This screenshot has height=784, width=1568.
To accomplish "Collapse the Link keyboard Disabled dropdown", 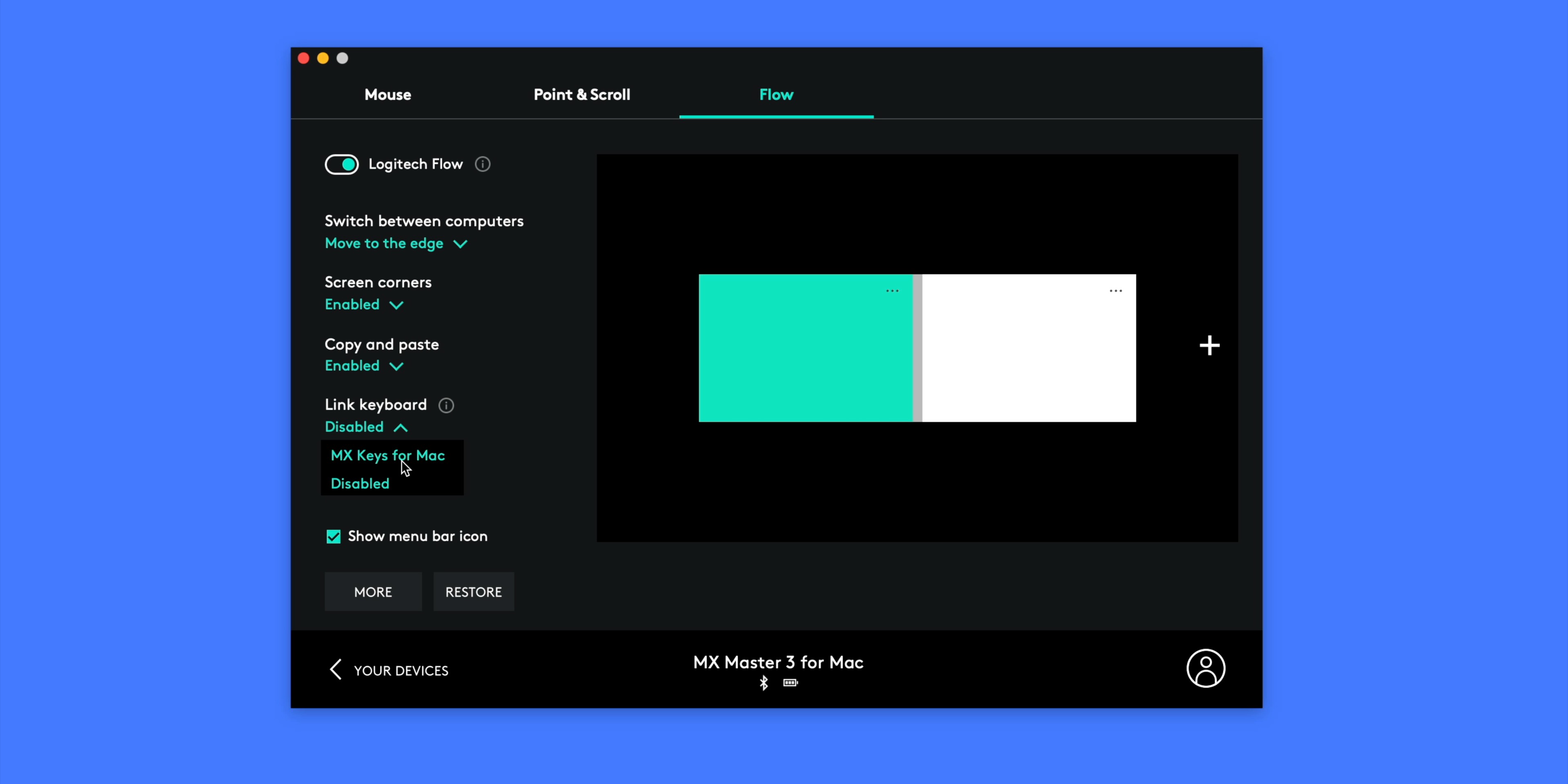I will coord(366,427).
